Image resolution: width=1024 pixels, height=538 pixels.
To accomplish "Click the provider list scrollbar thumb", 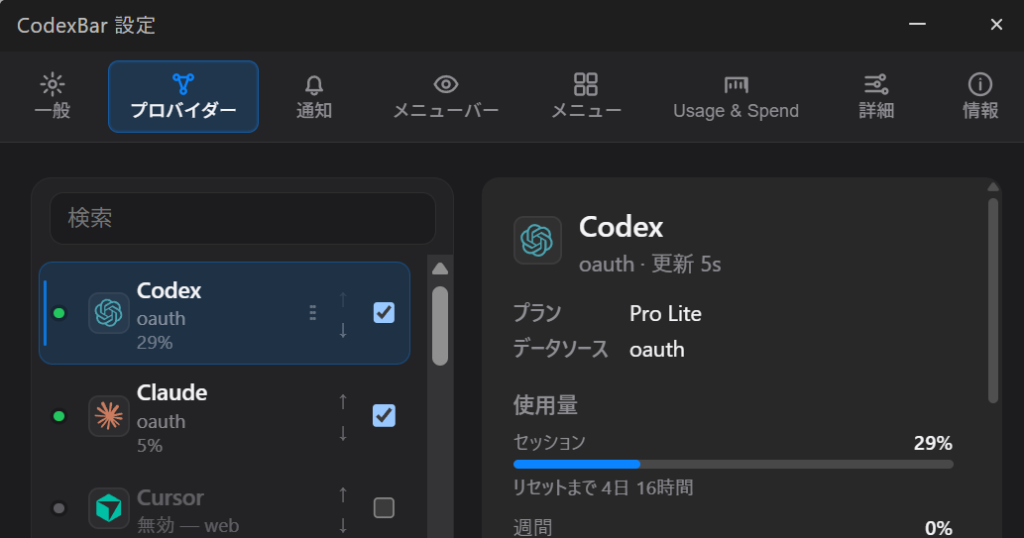I will 440,326.
